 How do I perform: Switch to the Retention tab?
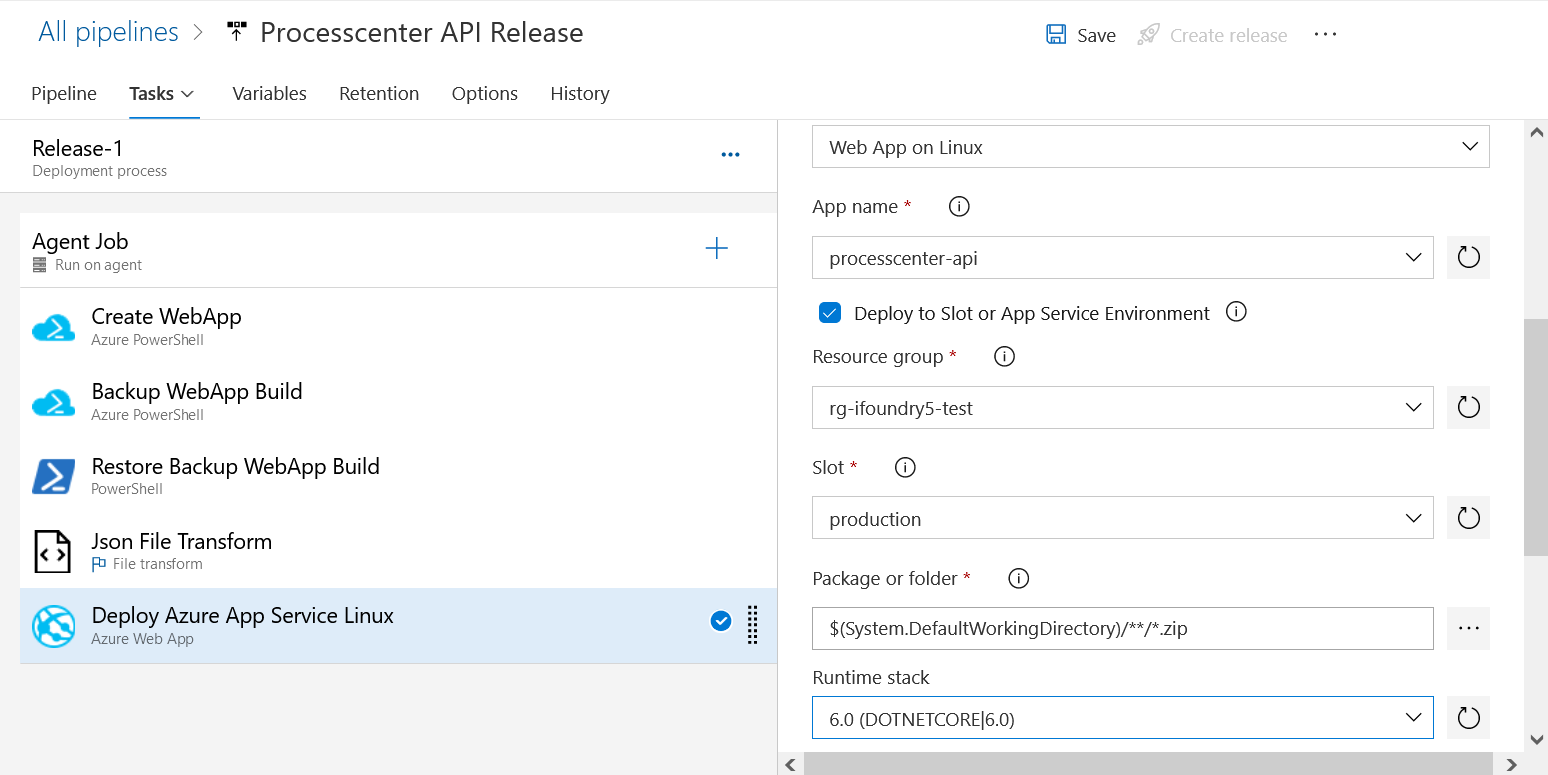click(379, 93)
